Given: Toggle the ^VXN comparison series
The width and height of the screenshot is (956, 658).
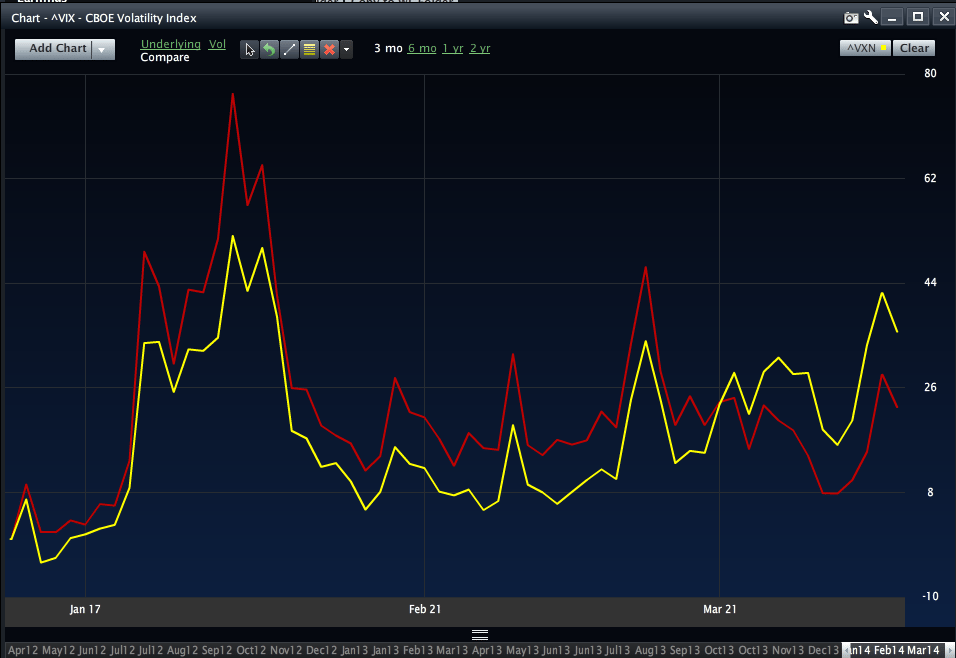Looking at the screenshot, I should 865,48.
